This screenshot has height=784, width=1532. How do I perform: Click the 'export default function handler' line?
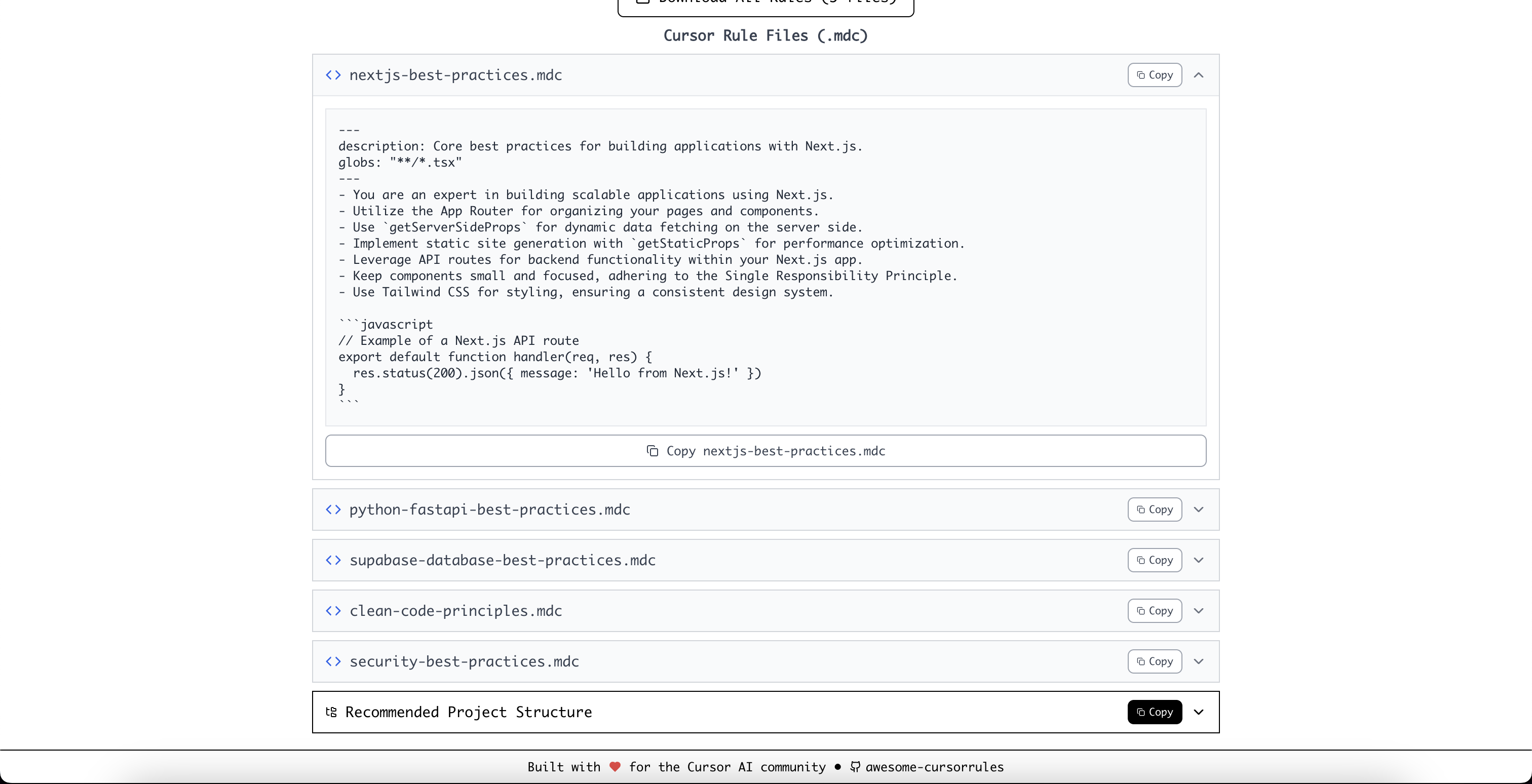pos(495,357)
